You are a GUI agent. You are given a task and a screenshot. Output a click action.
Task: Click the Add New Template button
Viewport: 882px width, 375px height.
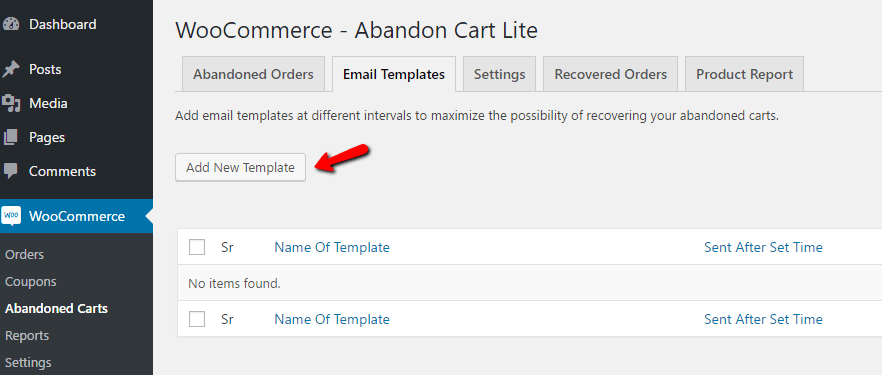pyautogui.click(x=240, y=168)
